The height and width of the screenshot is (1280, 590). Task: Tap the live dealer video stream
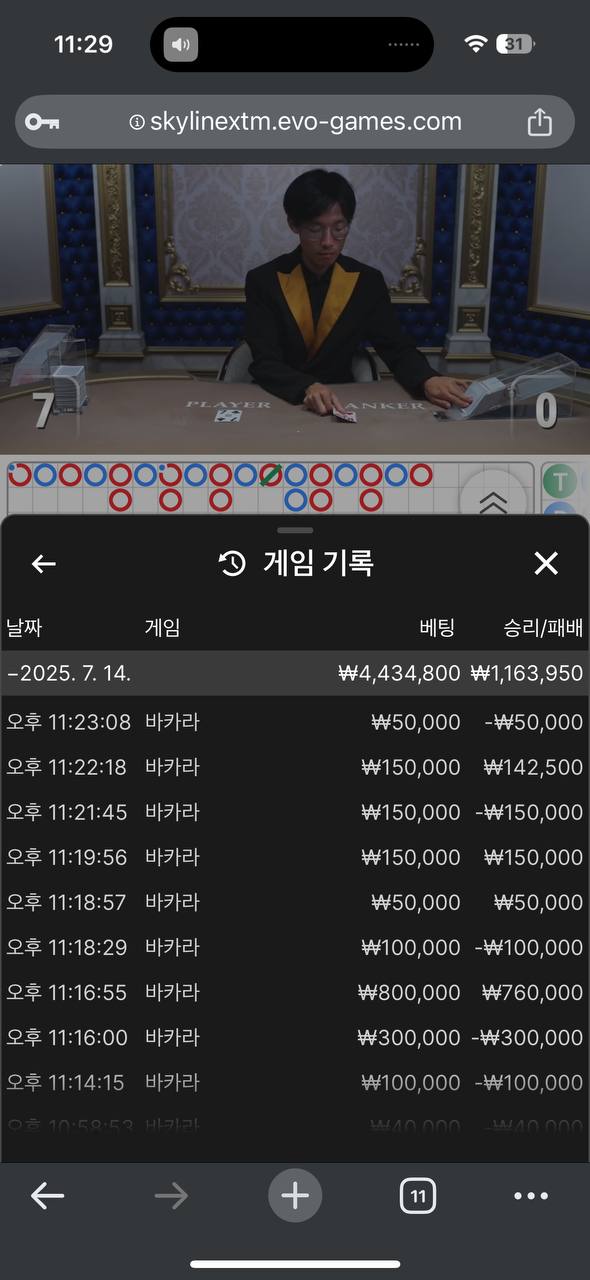click(x=295, y=309)
